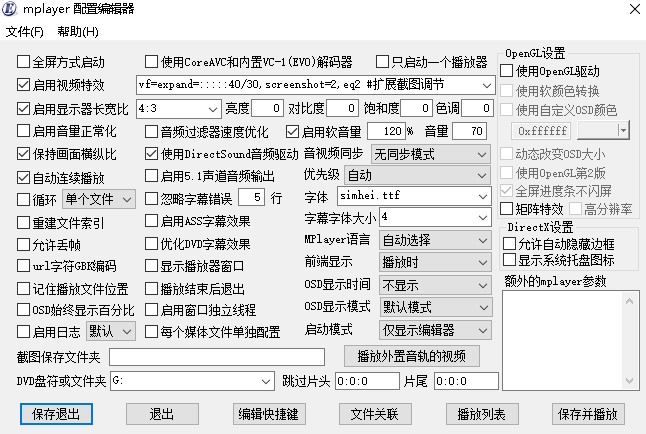
Task: Click 保存并播放 button
Action: 588,414
